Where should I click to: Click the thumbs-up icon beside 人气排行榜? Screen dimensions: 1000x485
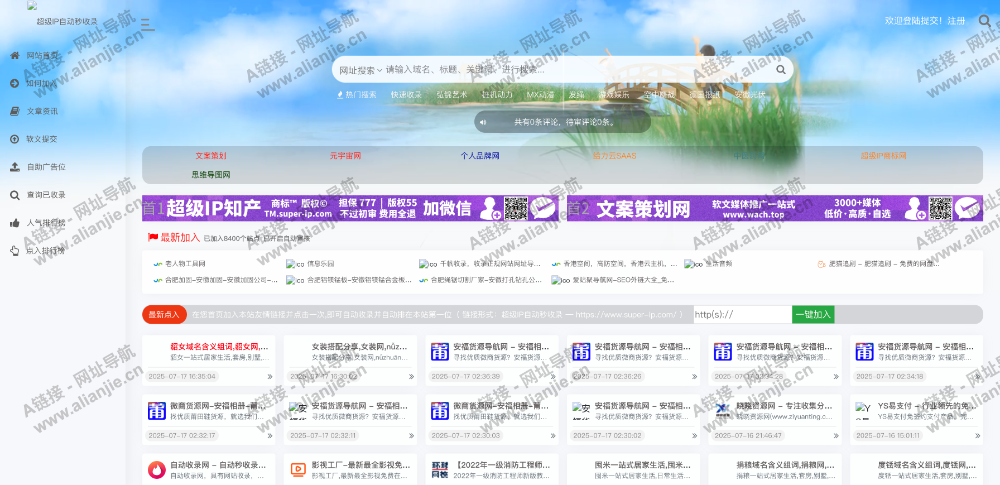click(14, 223)
